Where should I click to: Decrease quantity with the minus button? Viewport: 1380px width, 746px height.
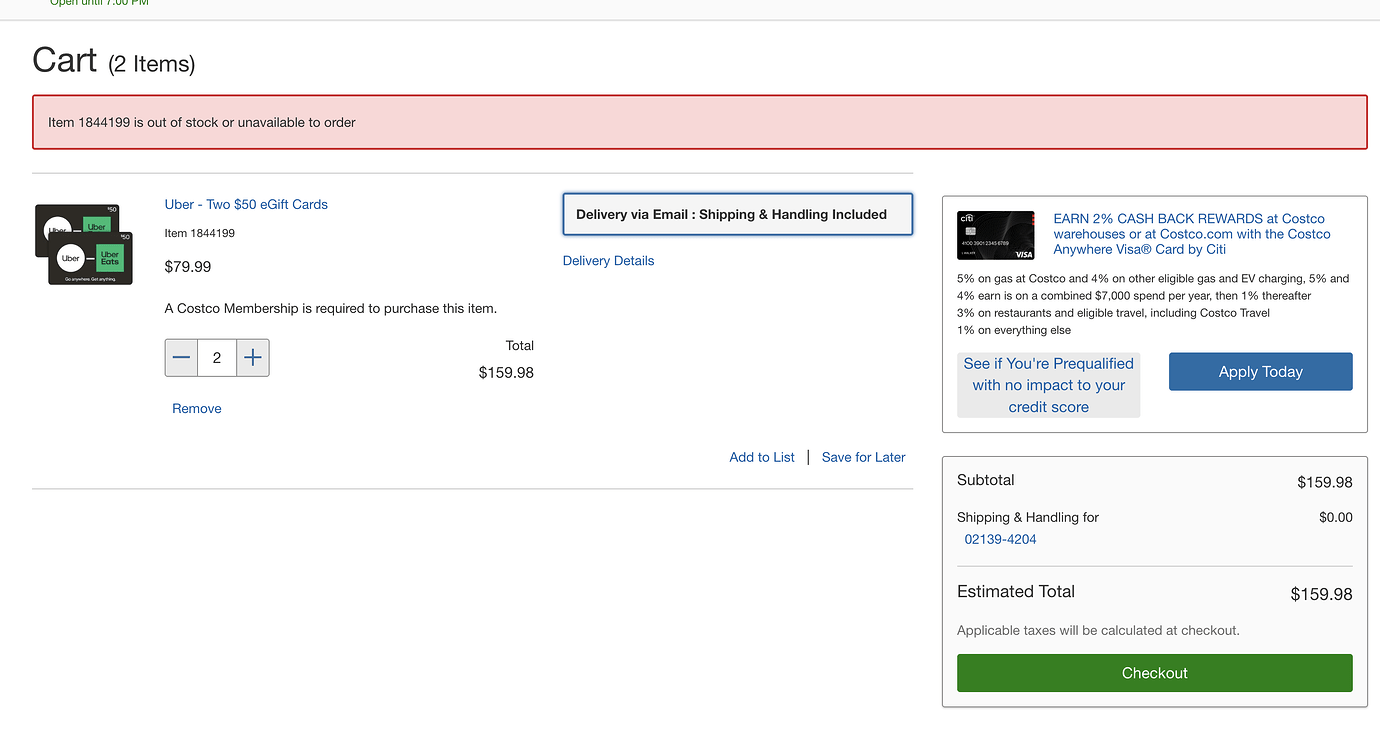181,358
